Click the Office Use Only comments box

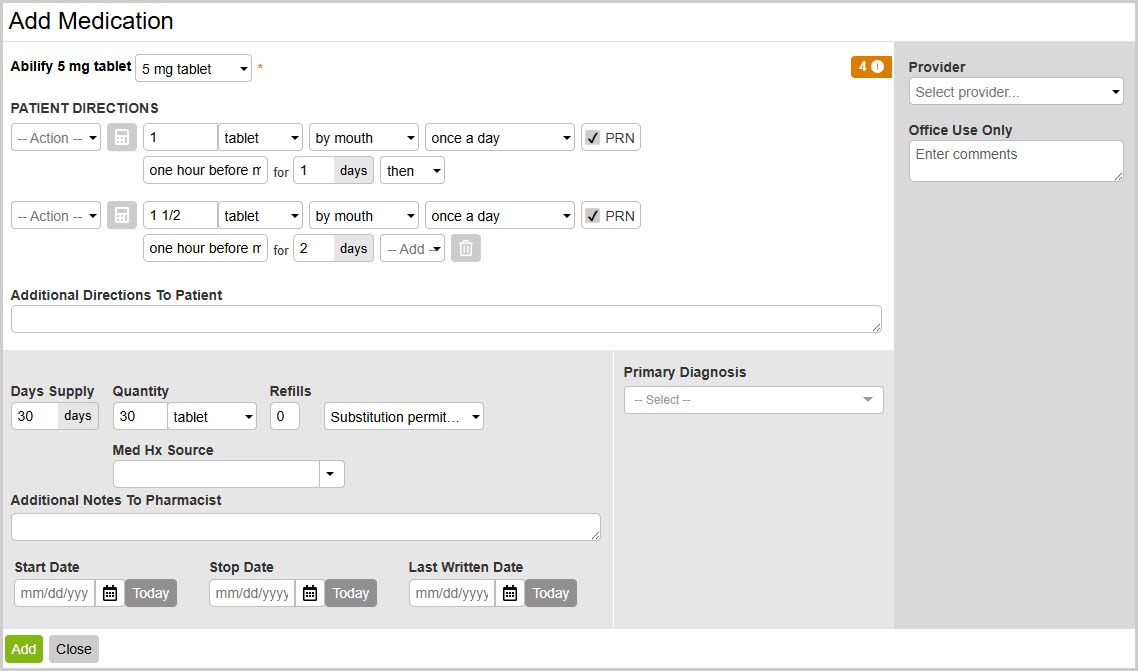click(x=1016, y=160)
